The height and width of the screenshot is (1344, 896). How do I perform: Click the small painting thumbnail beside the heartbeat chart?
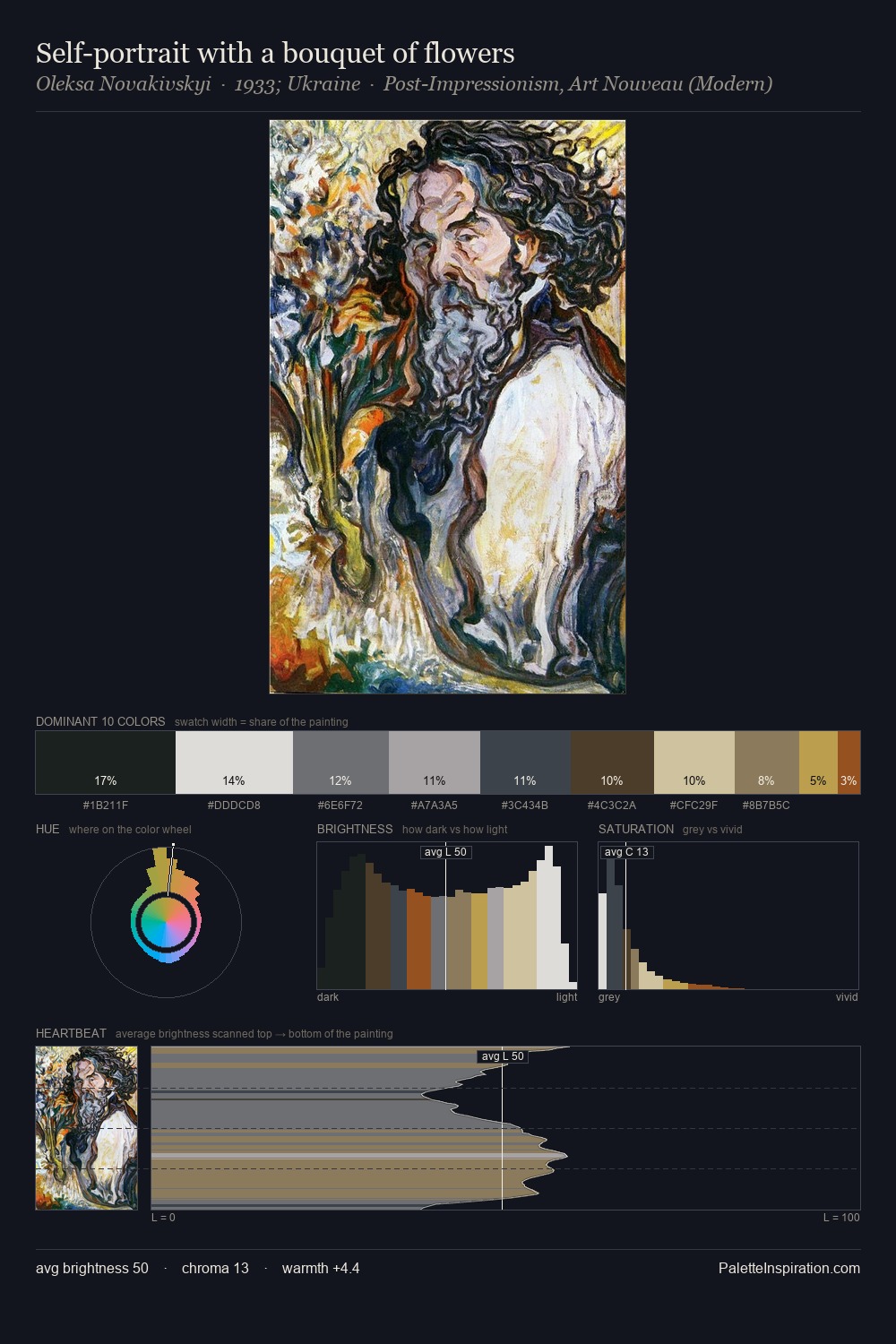coord(86,1128)
